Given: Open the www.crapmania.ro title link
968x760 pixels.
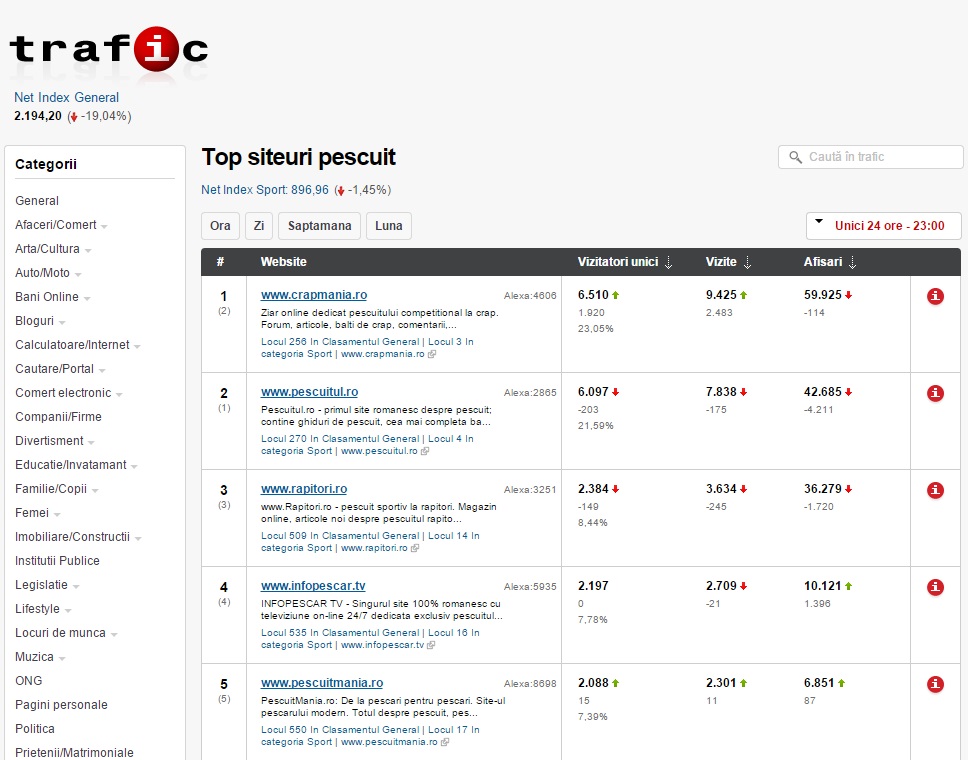Looking at the screenshot, I should pos(314,295).
